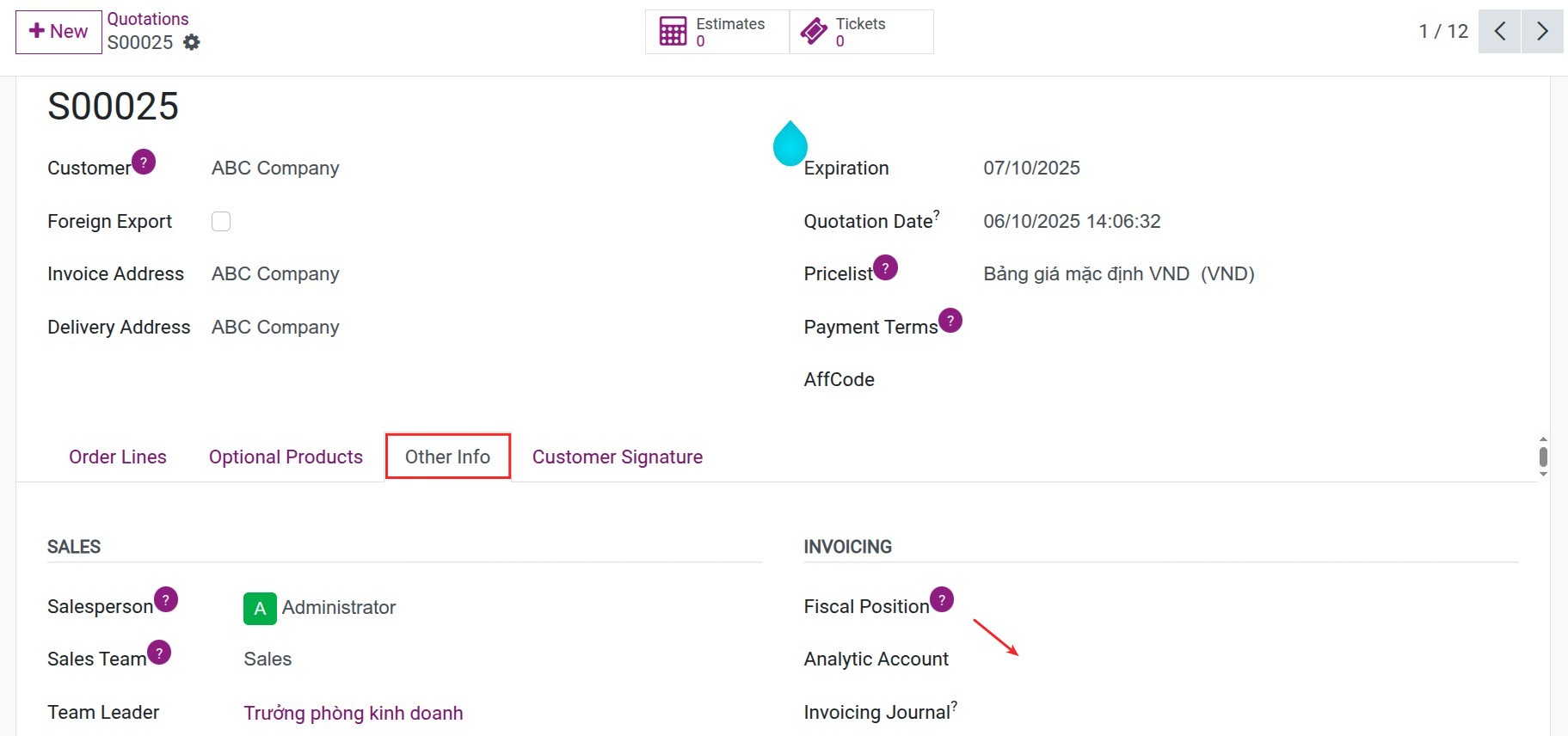Click the help icon beside Fiscal Position
1568x736 pixels.
942,599
